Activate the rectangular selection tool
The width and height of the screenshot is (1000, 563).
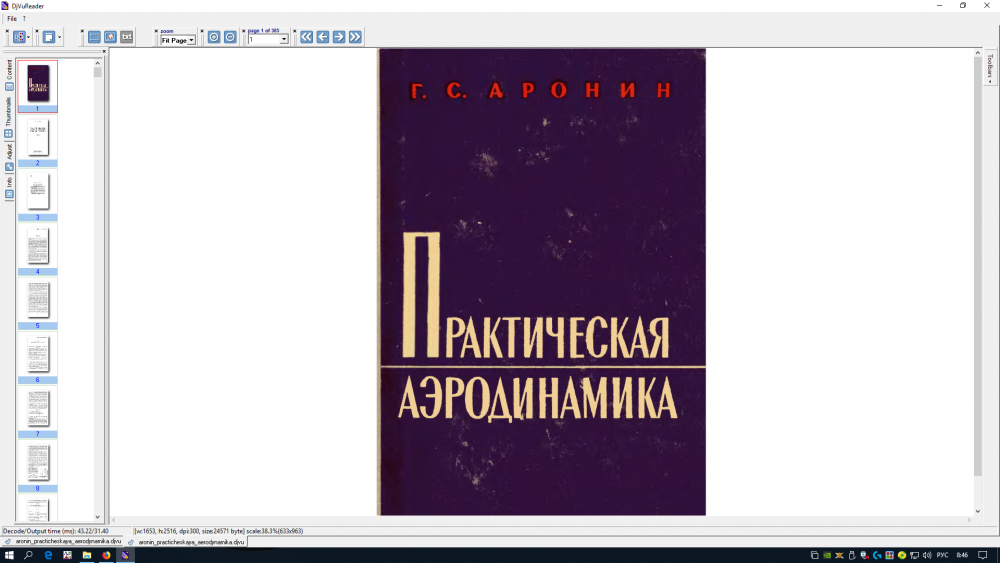94,37
